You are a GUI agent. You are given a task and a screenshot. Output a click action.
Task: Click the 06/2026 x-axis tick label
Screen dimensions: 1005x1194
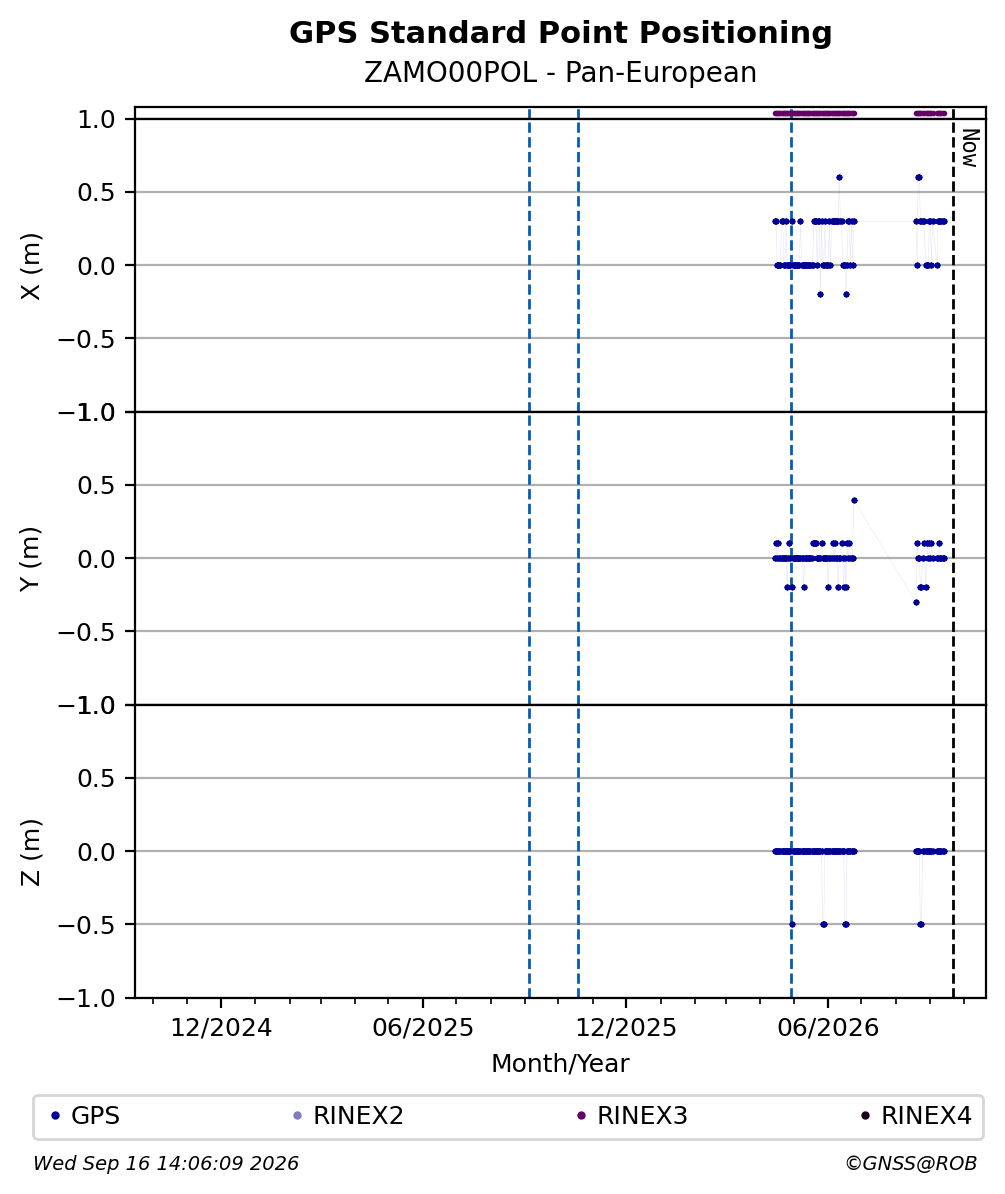pos(828,1028)
